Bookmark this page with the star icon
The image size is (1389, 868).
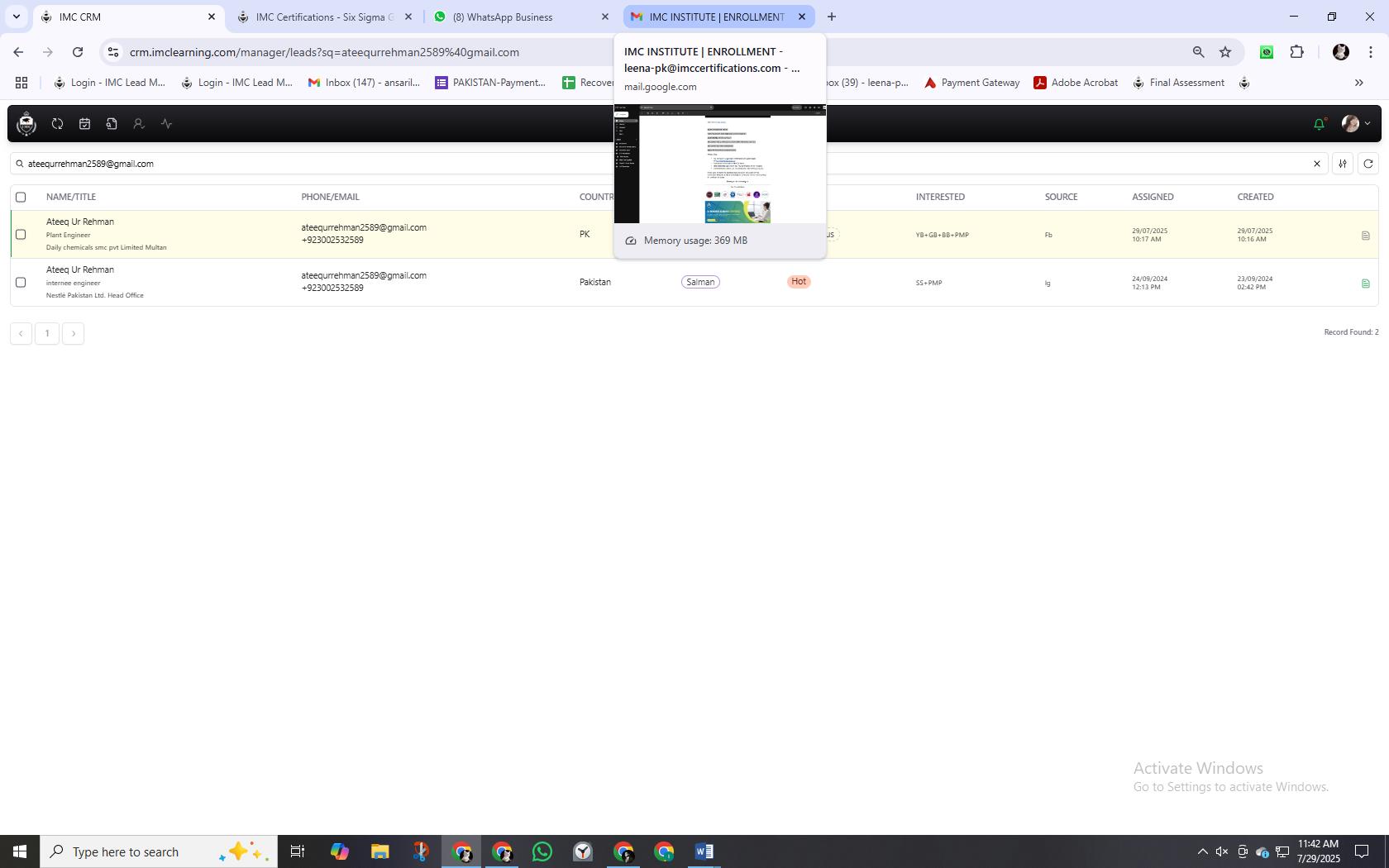[x=1225, y=52]
